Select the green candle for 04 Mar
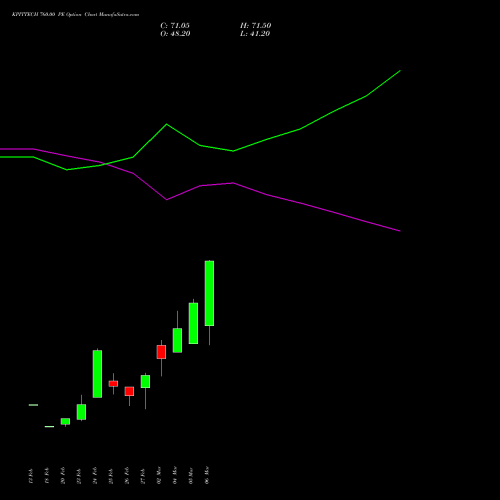 [177, 340]
